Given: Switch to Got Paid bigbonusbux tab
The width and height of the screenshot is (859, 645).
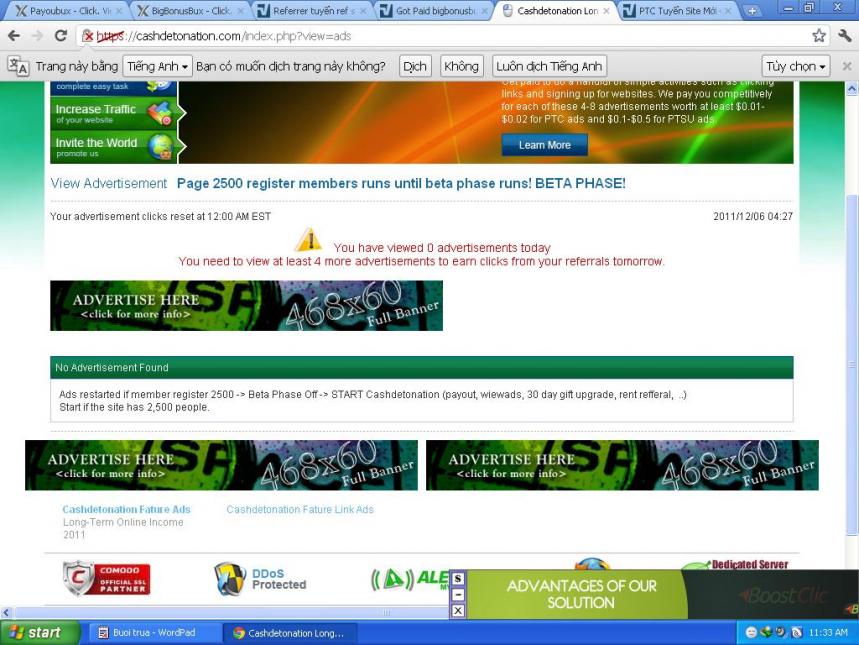Looking at the screenshot, I should tap(435, 10).
